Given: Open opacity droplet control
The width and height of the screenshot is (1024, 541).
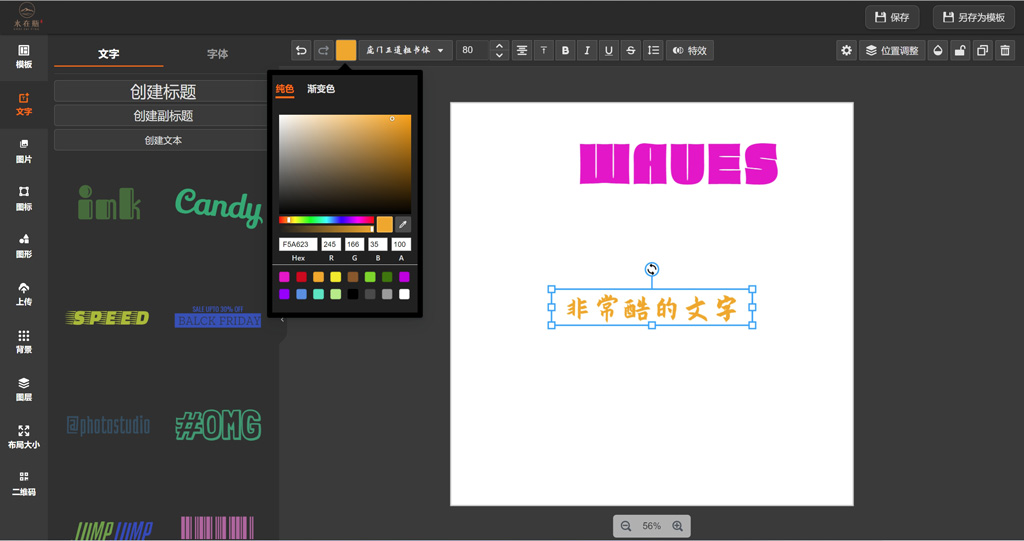Looking at the screenshot, I should click(x=938, y=50).
